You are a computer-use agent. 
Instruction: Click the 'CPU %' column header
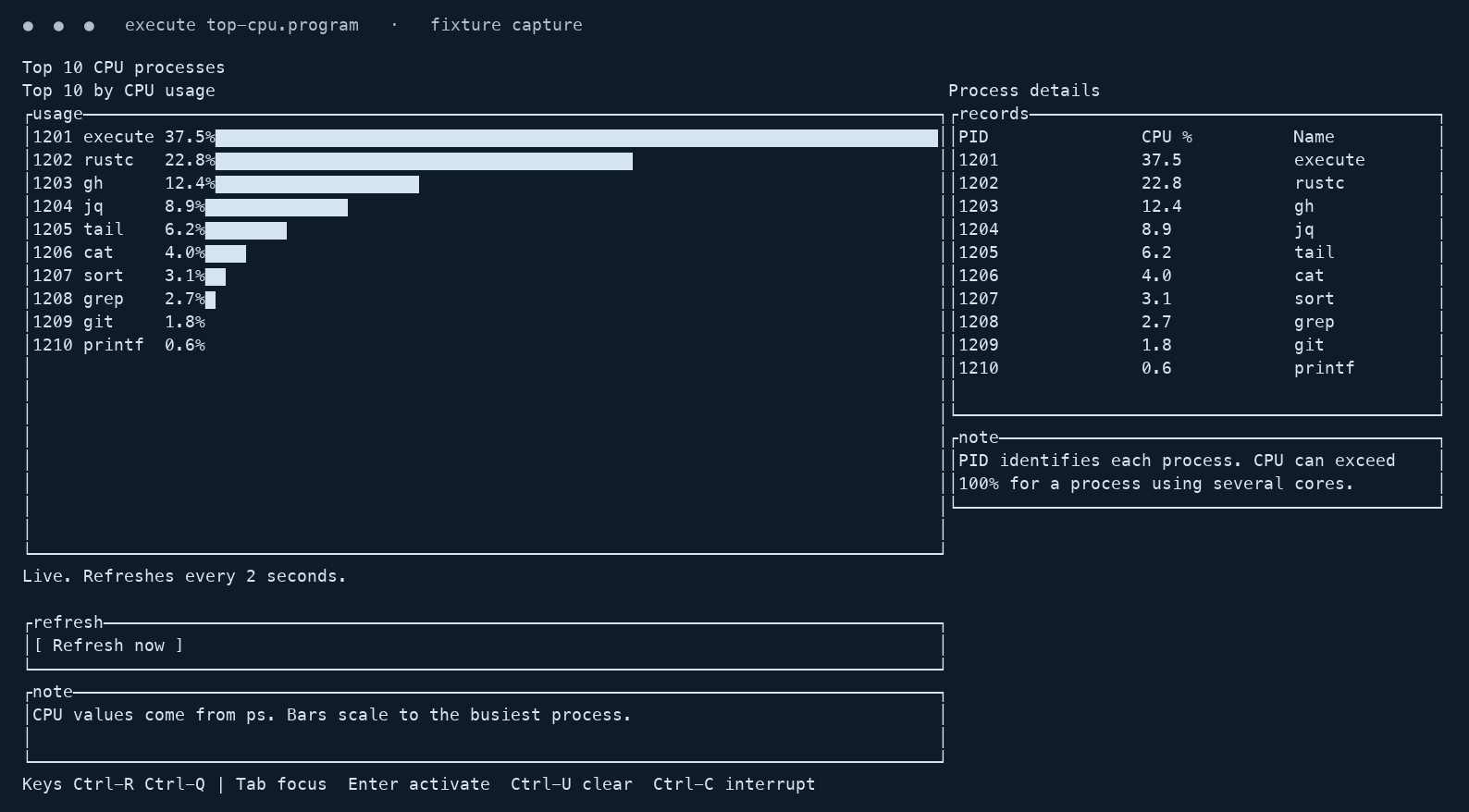1167,137
